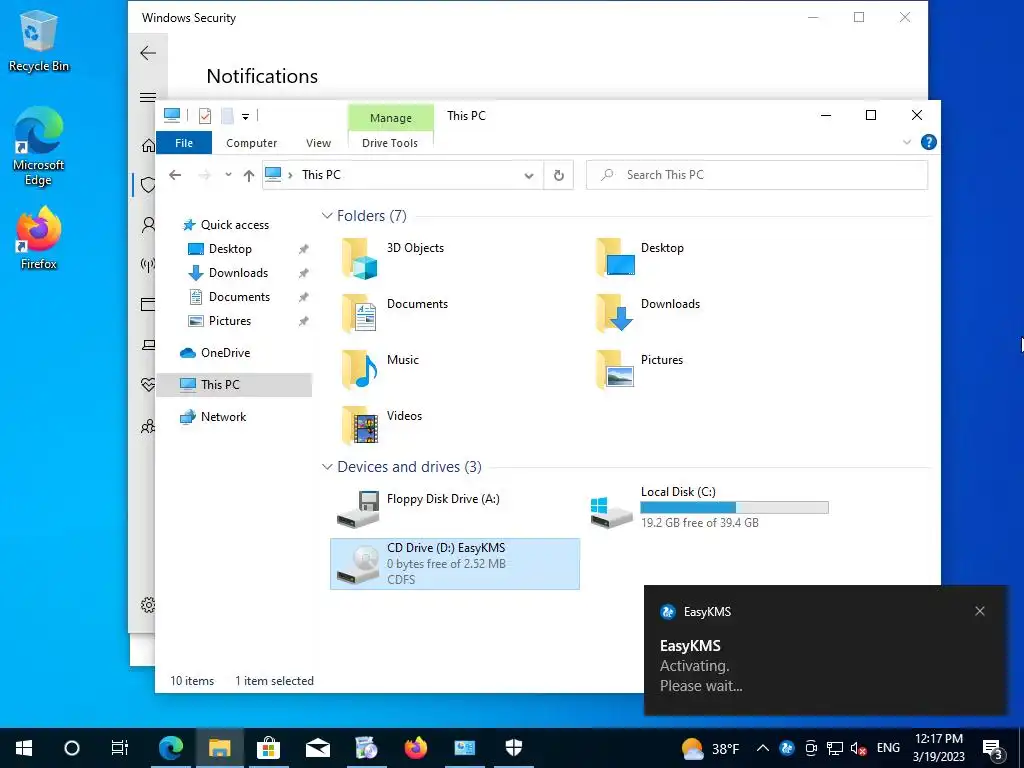Open the File menu
Image resolution: width=1024 pixels, height=768 pixels.
[x=184, y=143]
